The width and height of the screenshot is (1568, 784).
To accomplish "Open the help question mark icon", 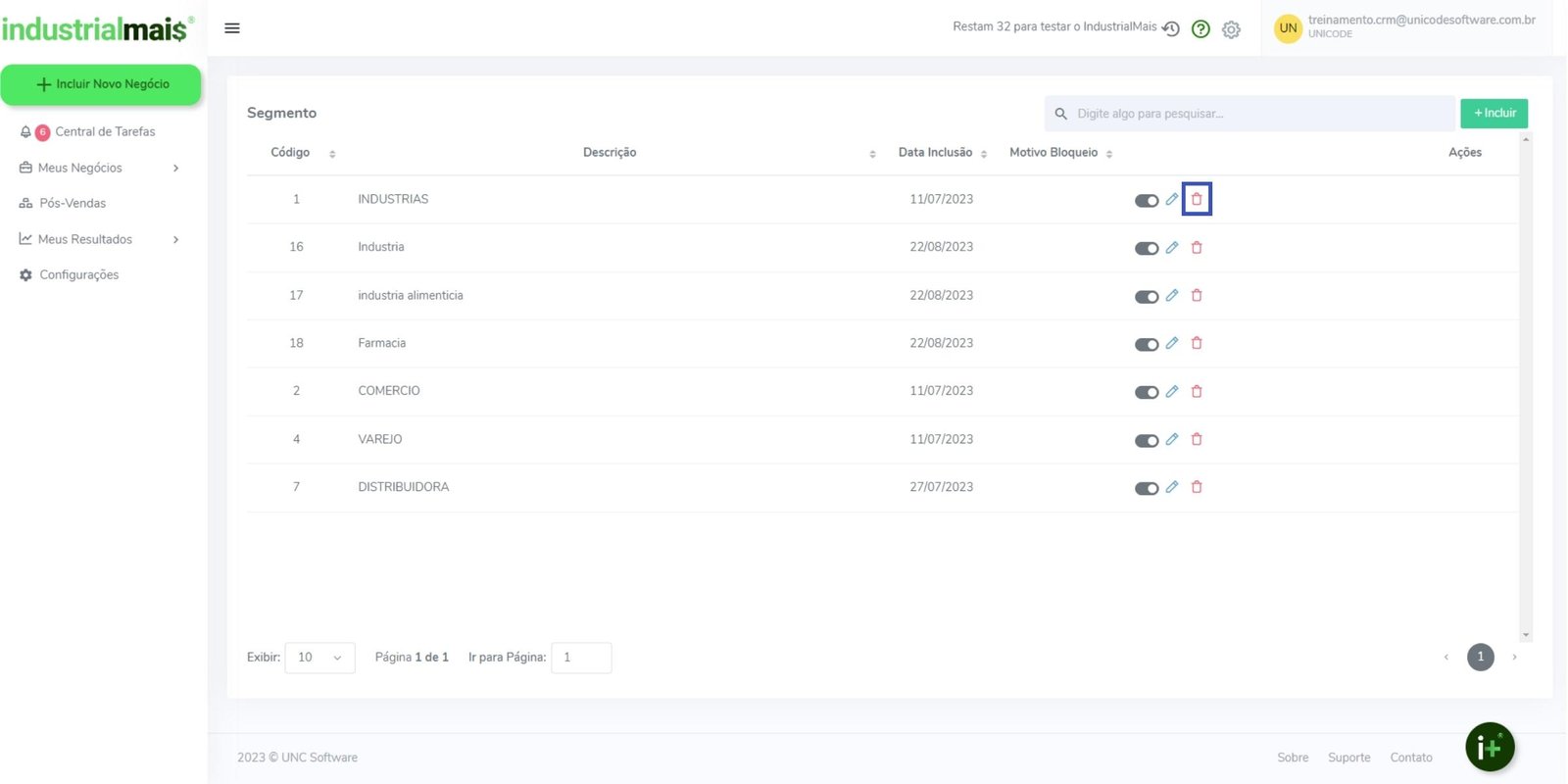I will 1200,29.
